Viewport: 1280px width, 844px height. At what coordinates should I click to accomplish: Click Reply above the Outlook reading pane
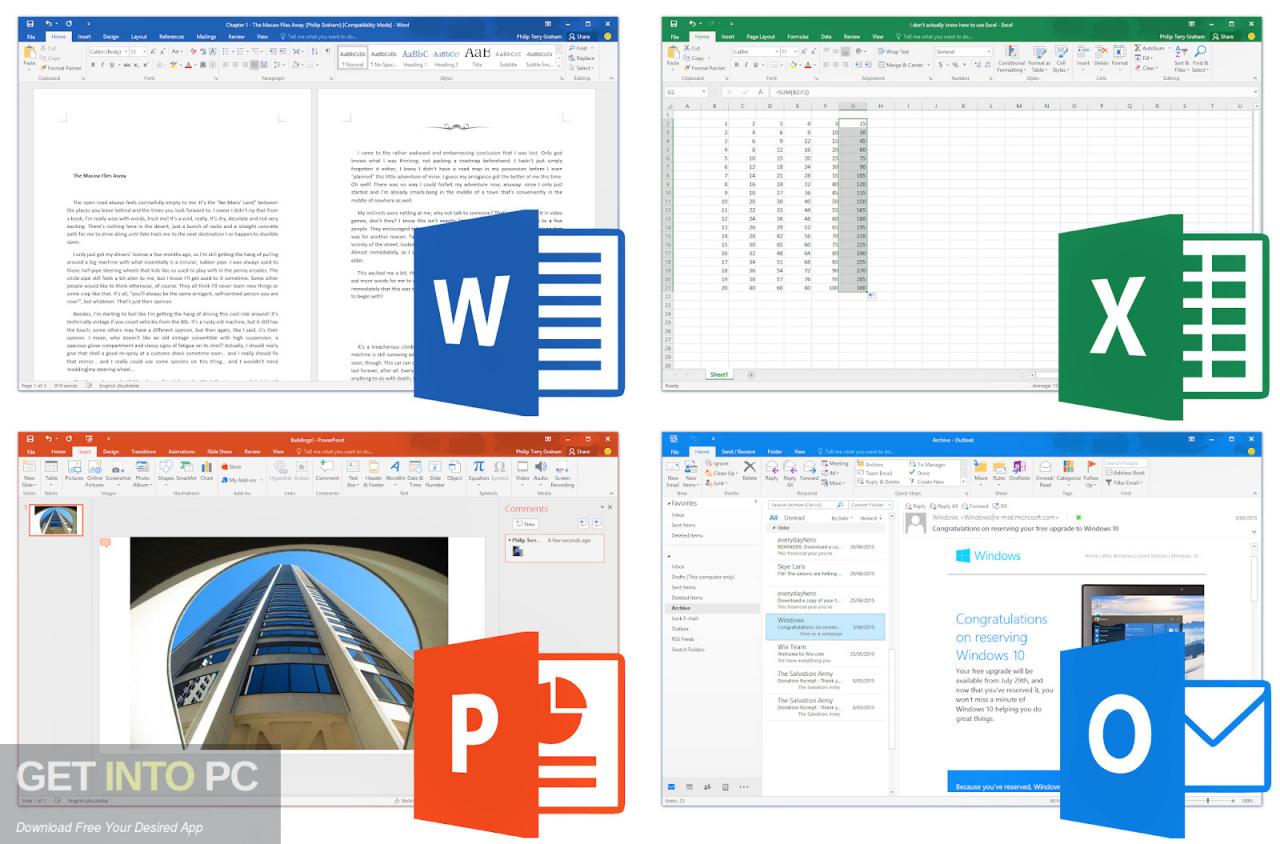(916, 506)
